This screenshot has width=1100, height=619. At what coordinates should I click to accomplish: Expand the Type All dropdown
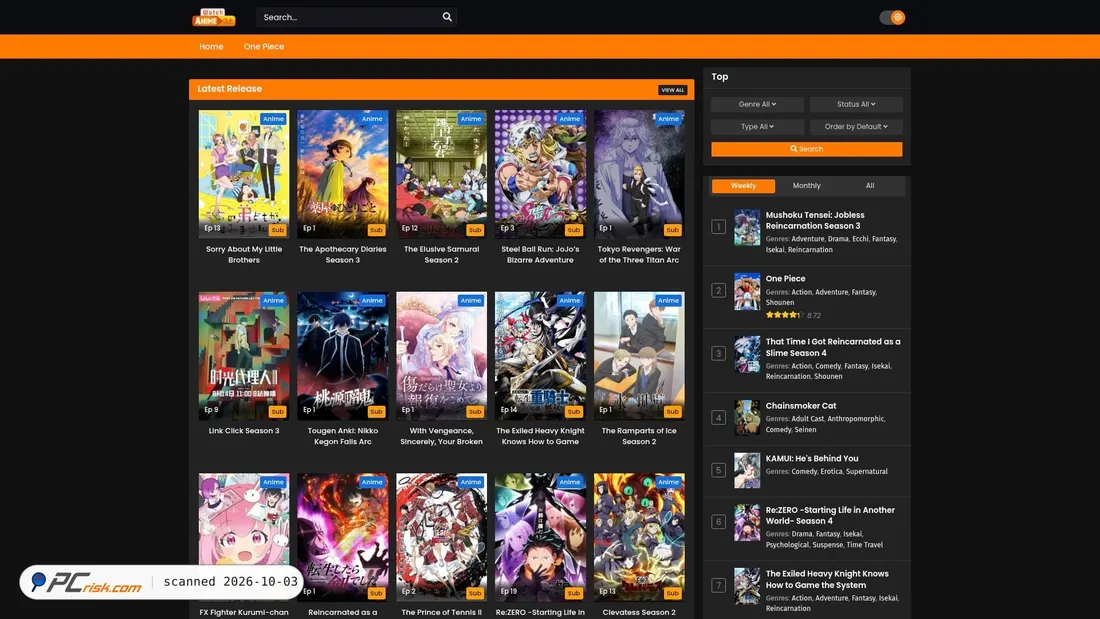pos(757,126)
